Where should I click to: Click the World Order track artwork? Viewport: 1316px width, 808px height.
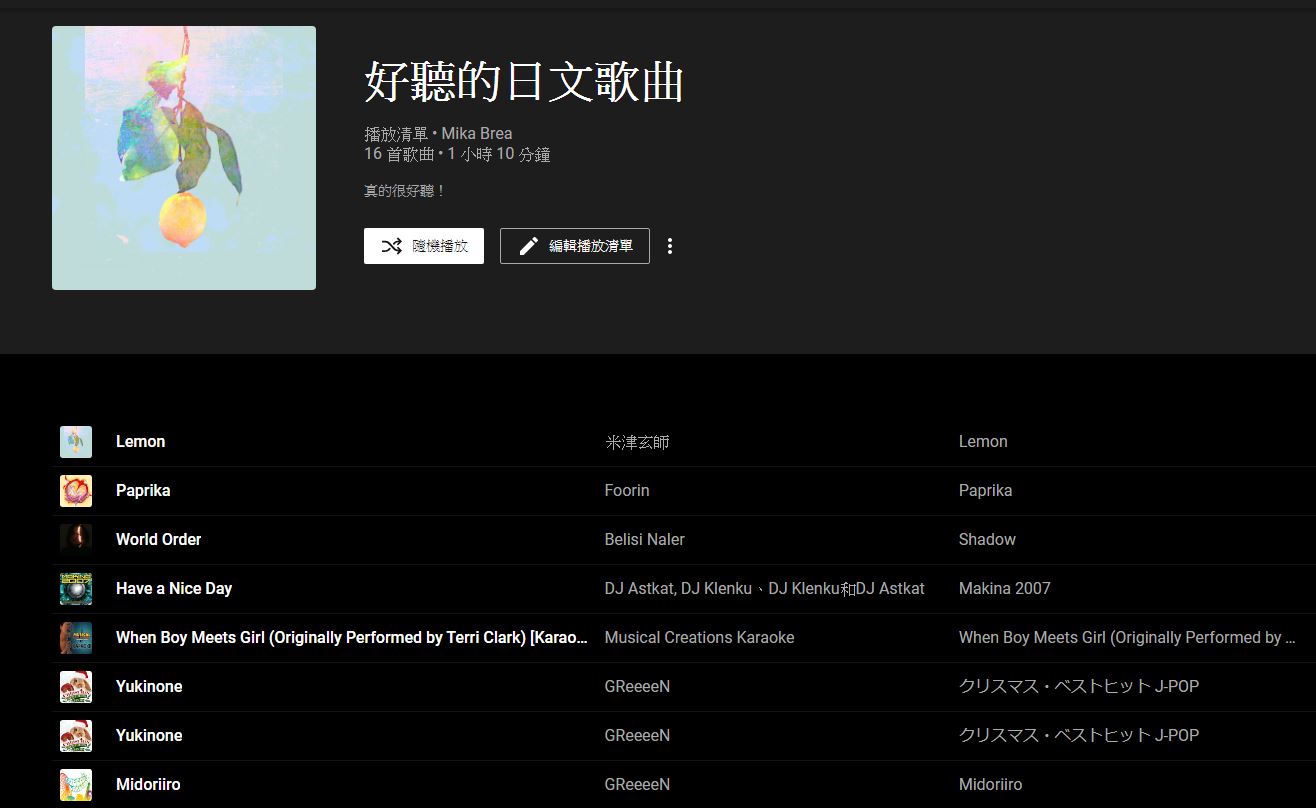pos(75,539)
